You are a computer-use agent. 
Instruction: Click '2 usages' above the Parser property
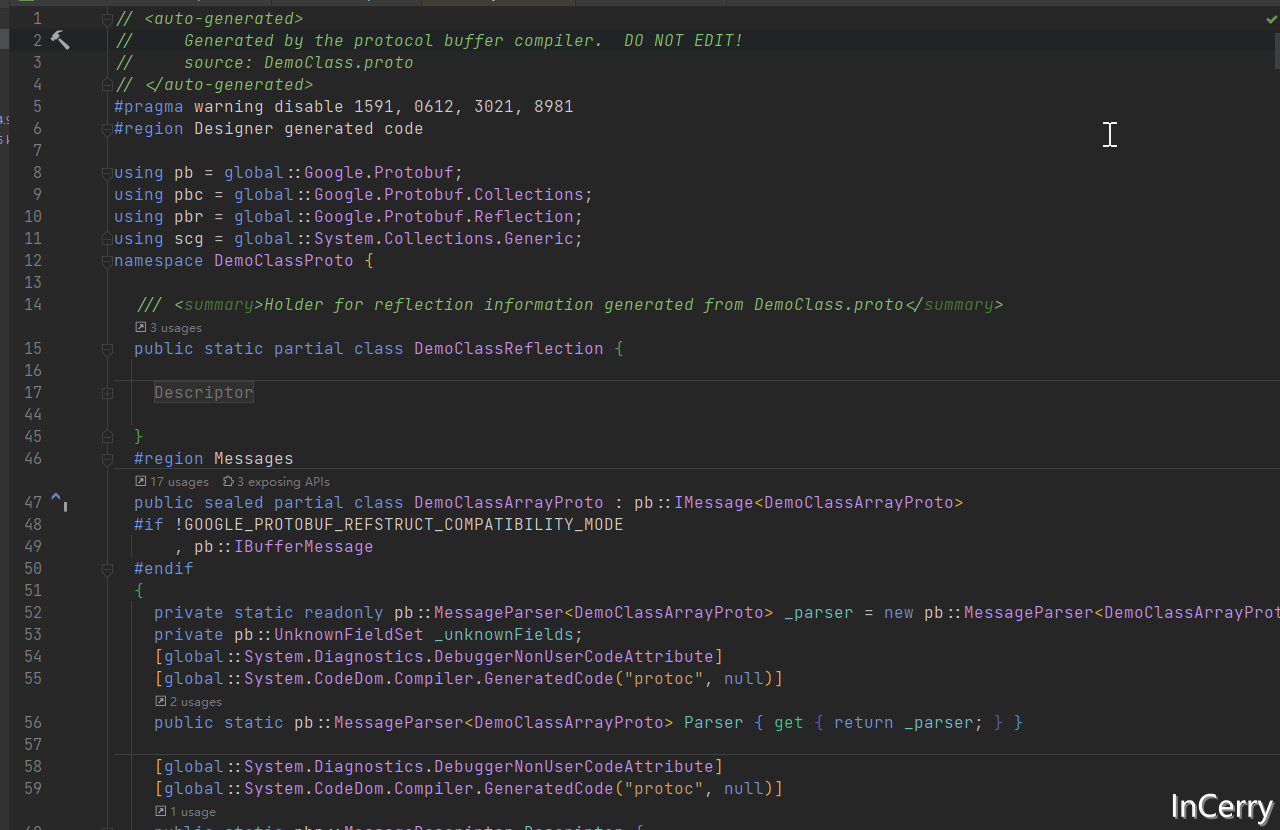coord(195,701)
